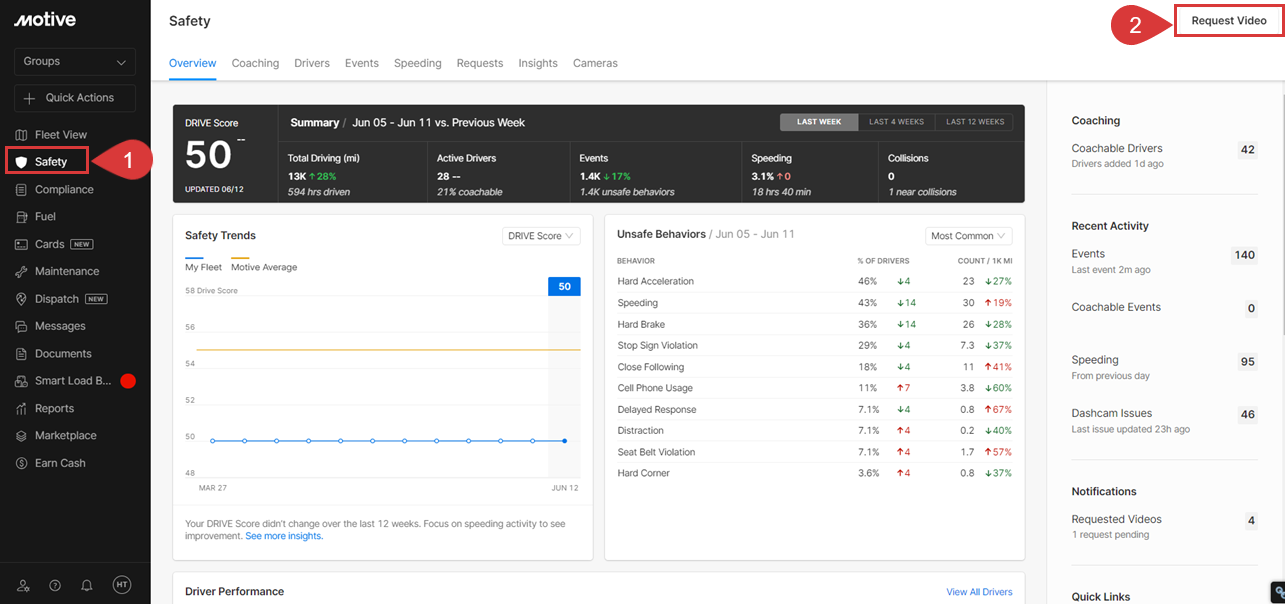Click the HT profile avatar
Viewport: 1285px width, 604px height.
coord(122,586)
